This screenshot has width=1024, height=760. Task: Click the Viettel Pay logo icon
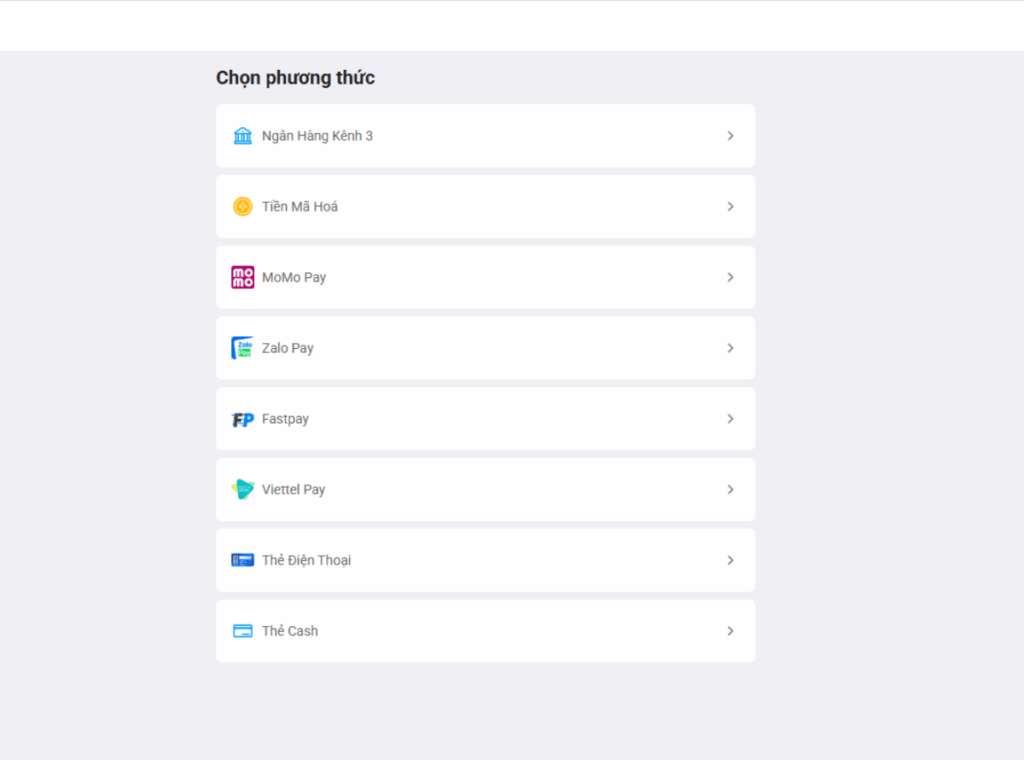click(x=242, y=489)
